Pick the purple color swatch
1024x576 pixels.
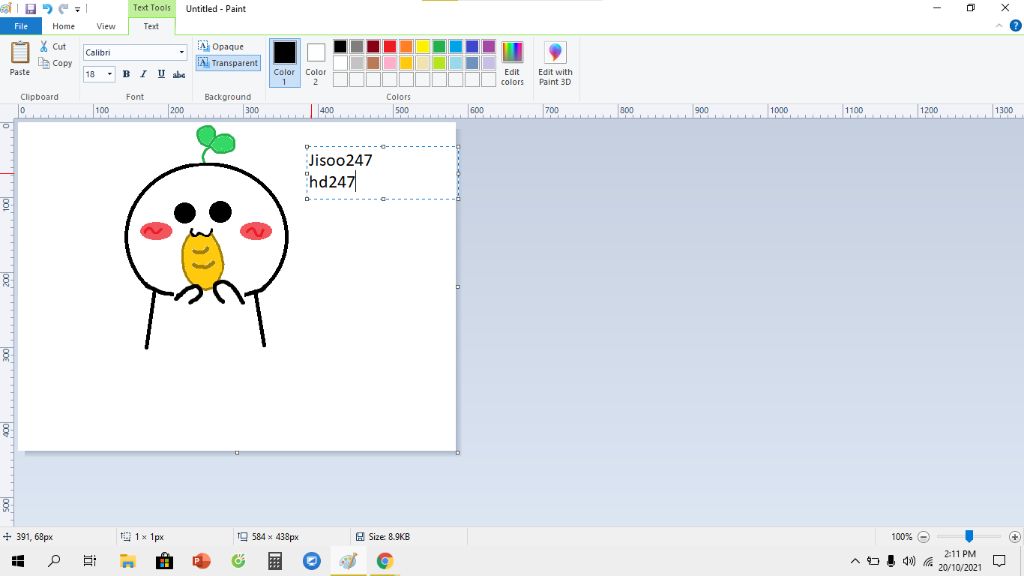pos(488,46)
